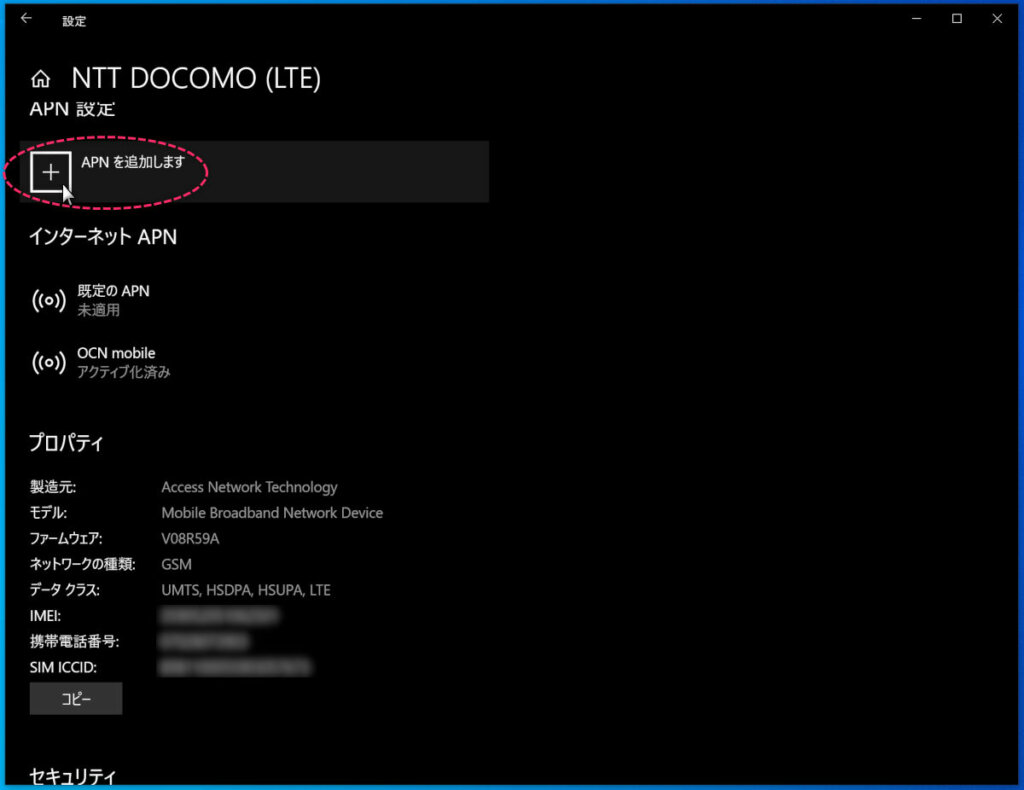
Task: Click signal icon beside OCN mobile
Action: click(49, 362)
